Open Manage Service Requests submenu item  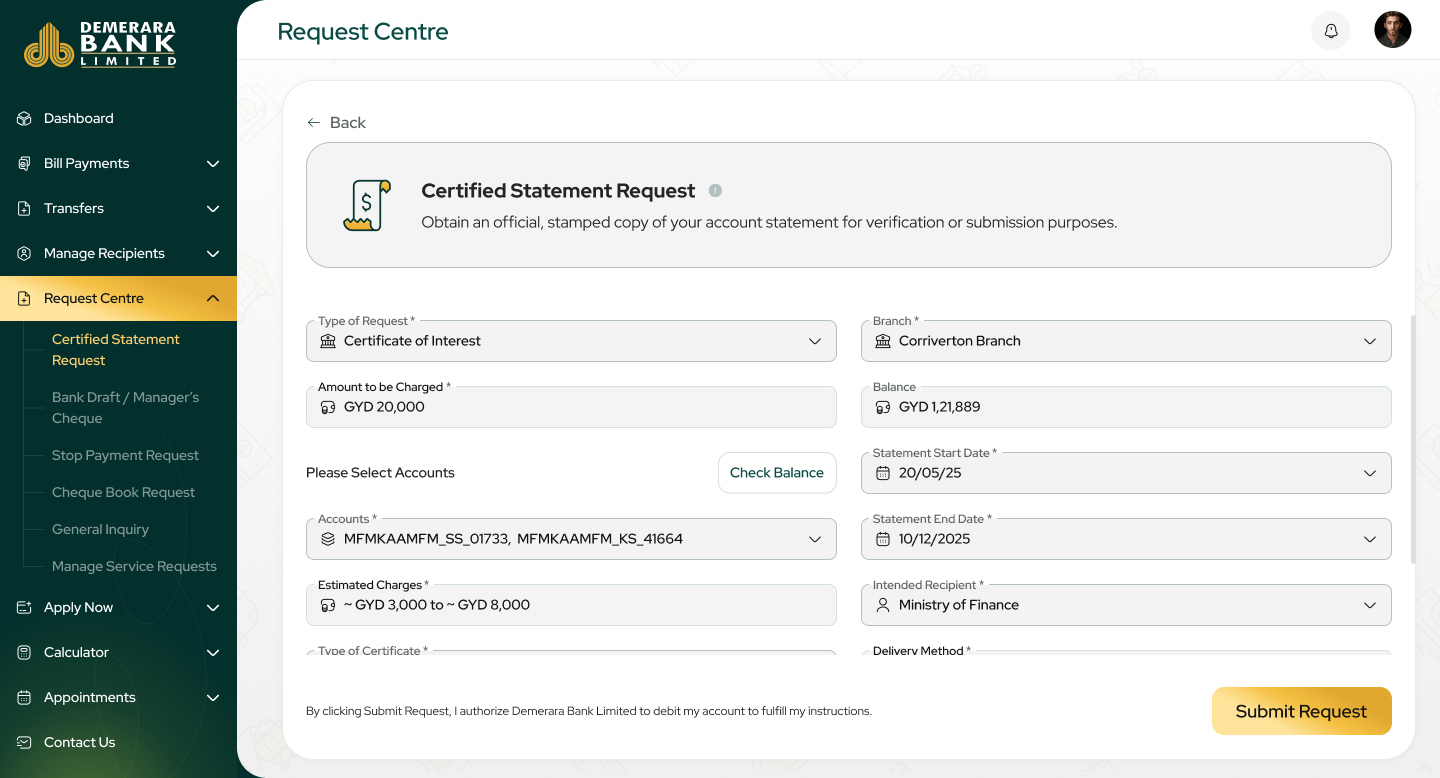[x=134, y=566]
